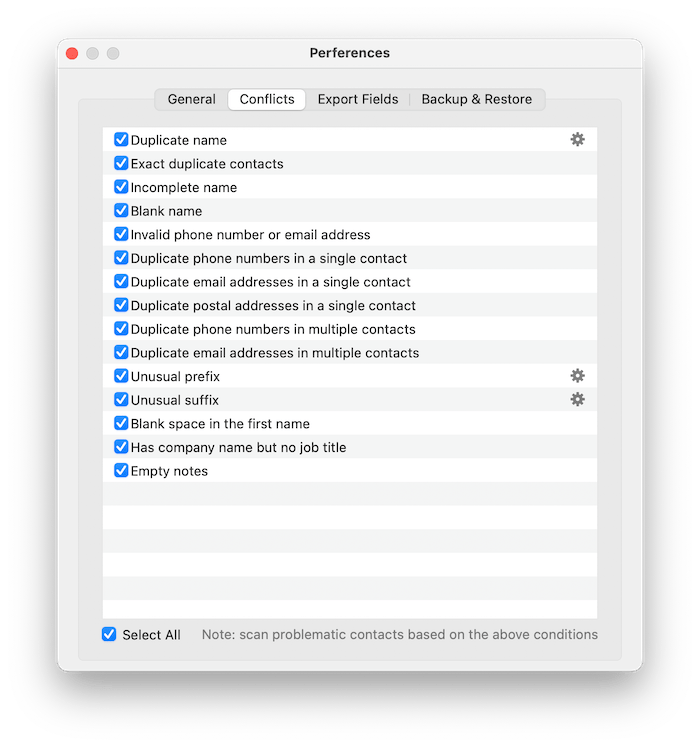Open gear settings for Duplicate name

577,140
